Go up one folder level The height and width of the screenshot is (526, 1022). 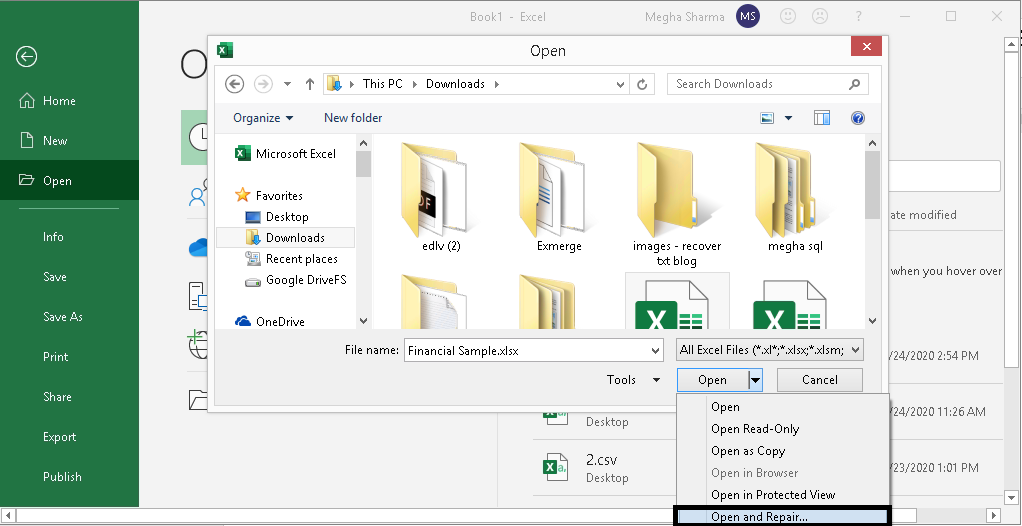pyautogui.click(x=310, y=83)
